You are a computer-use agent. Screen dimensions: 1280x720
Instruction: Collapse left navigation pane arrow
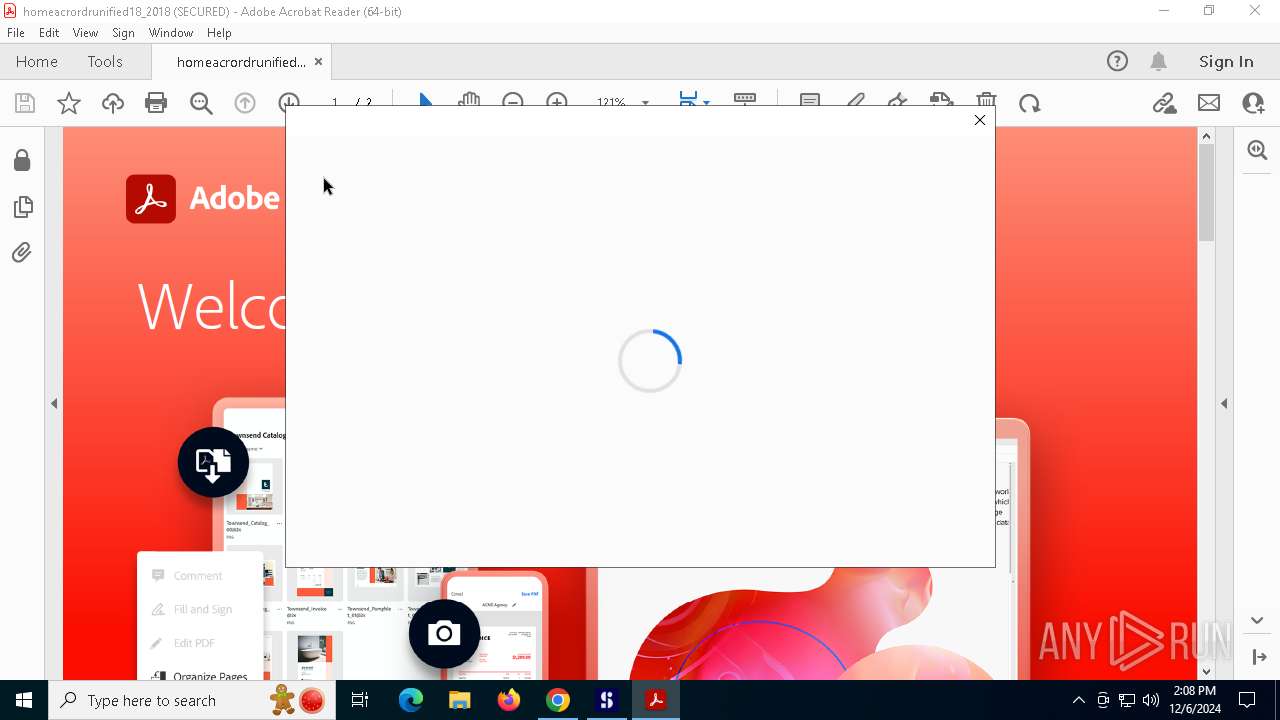(x=54, y=403)
